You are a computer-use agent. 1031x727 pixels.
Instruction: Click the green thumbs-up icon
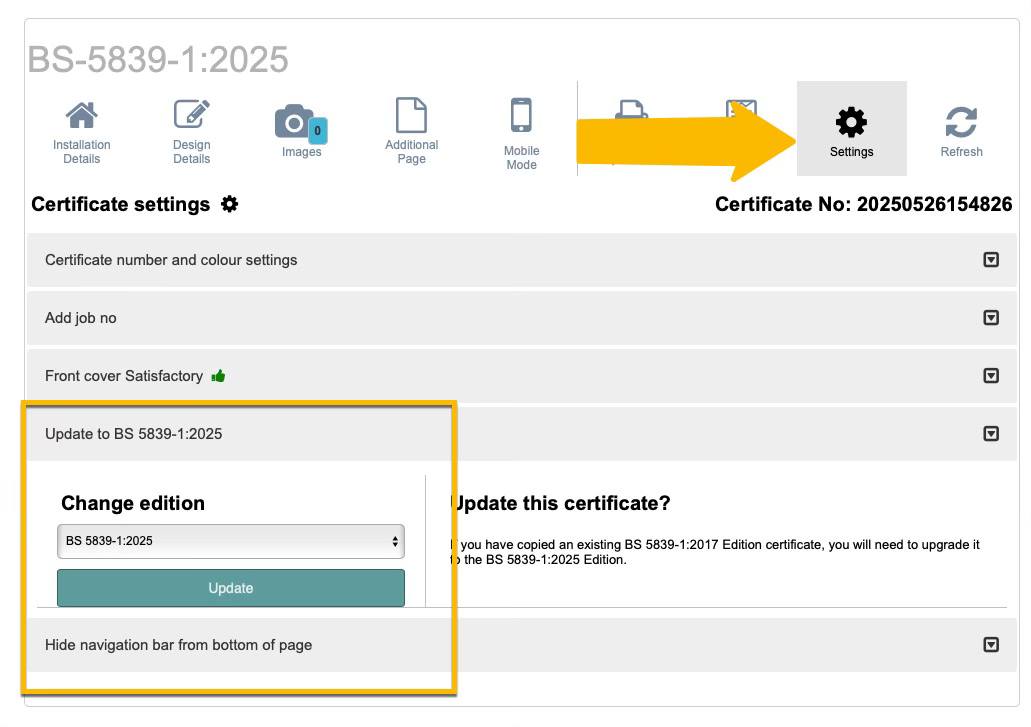pyautogui.click(x=218, y=376)
